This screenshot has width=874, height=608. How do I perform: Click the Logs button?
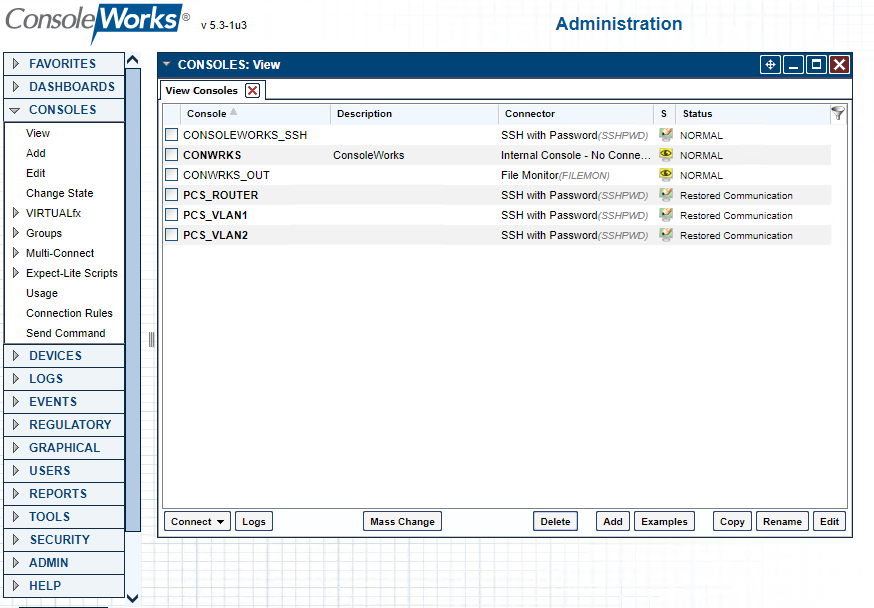[254, 522]
